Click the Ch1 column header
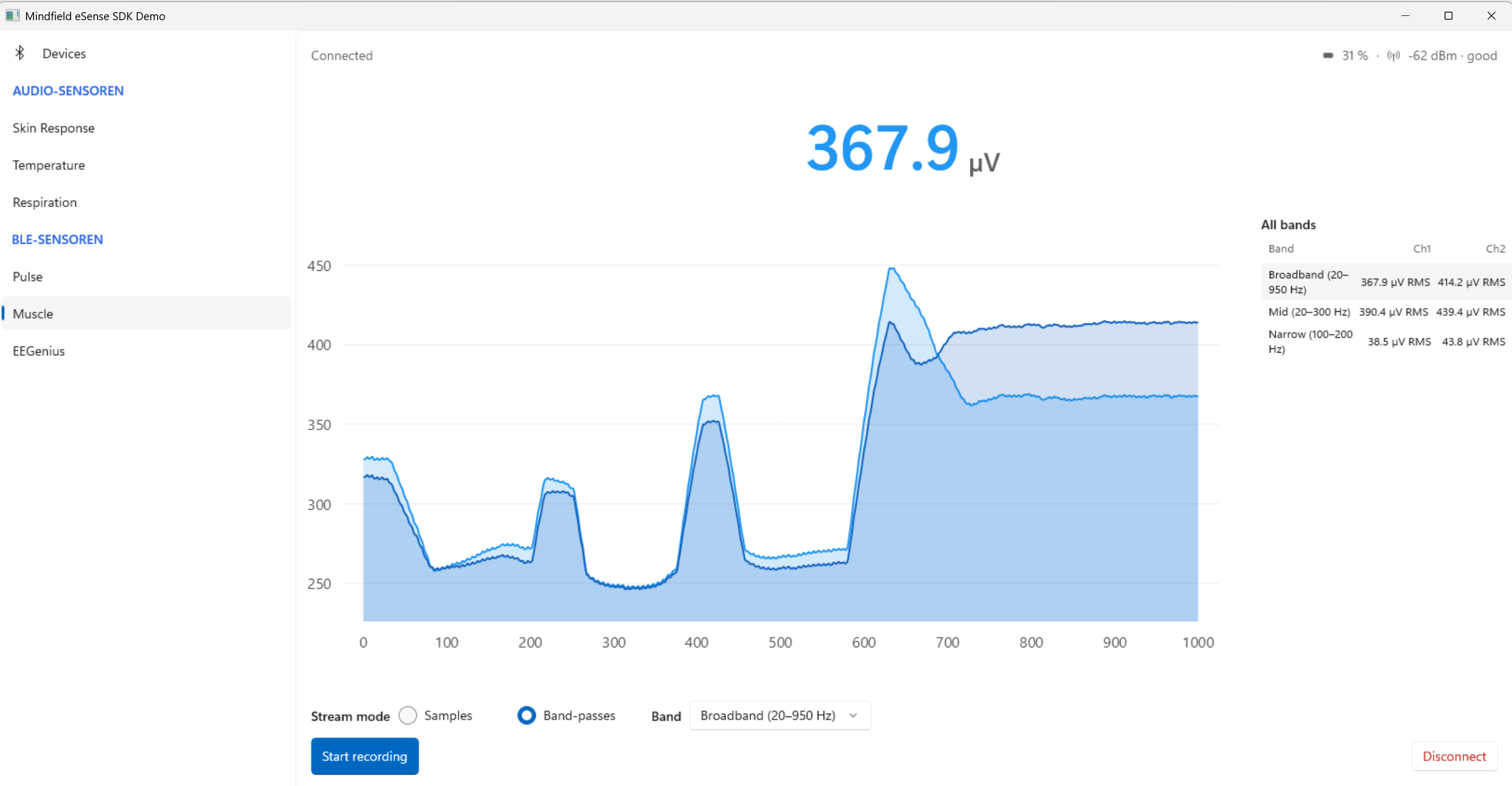 1422,249
